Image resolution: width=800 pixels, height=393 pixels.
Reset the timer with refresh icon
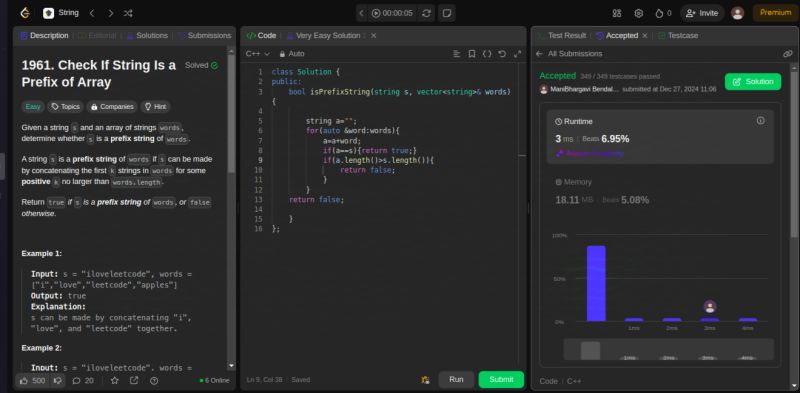click(426, 13)
